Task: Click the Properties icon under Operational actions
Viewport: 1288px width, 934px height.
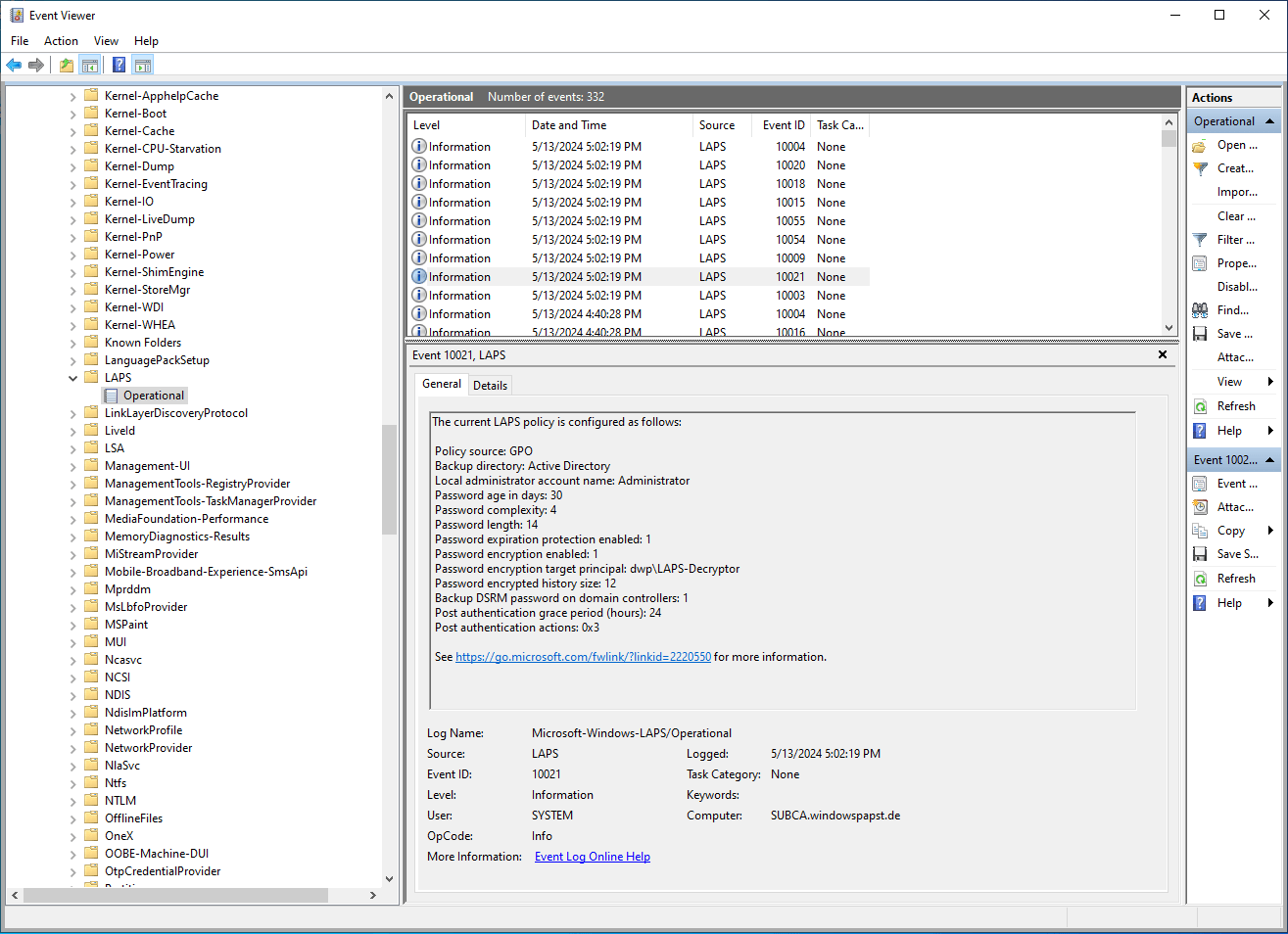Action: point(1200,263)
